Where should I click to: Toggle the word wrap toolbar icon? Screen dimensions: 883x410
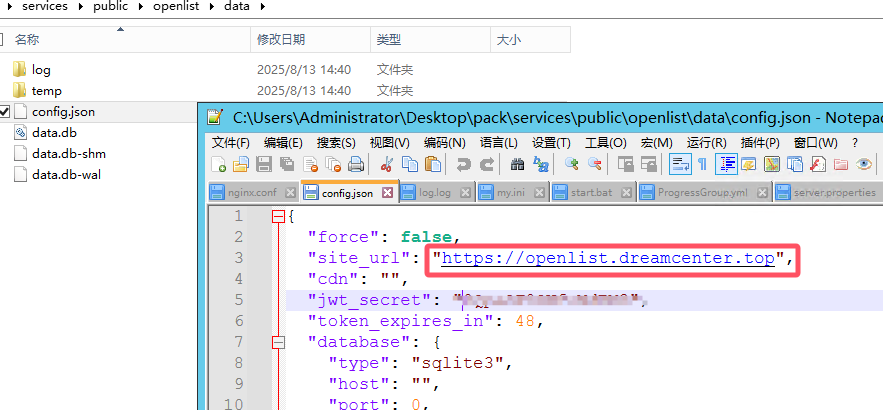coord(680,165)
